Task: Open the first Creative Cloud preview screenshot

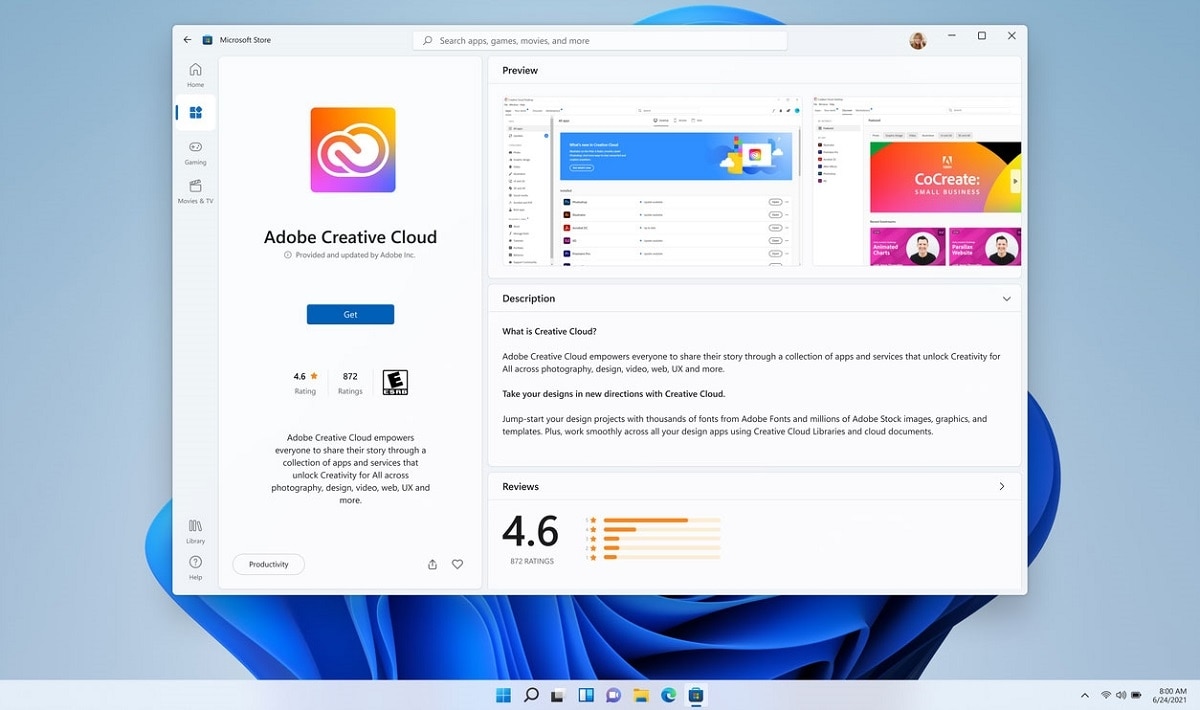Action: click(652, 181)
